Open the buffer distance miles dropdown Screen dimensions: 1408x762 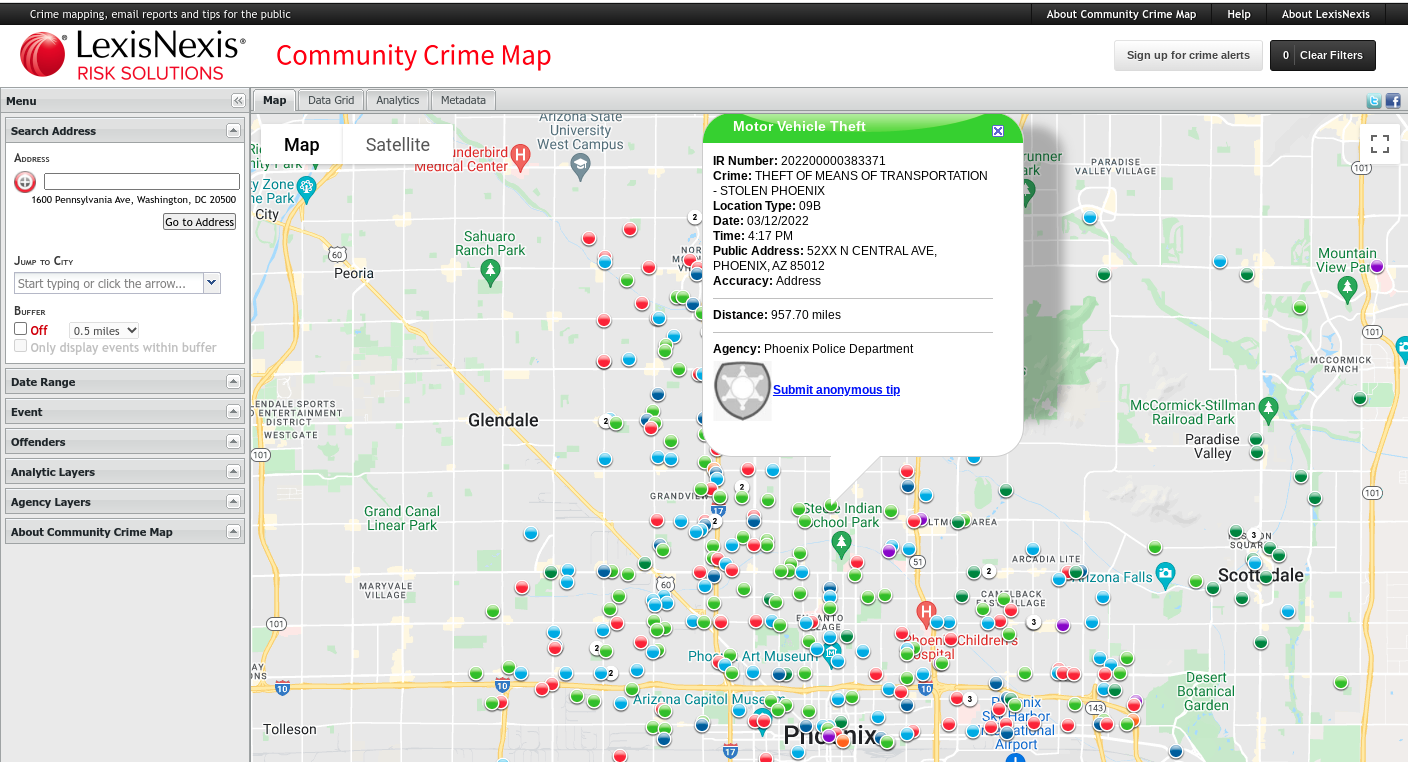tap(104, 331)
